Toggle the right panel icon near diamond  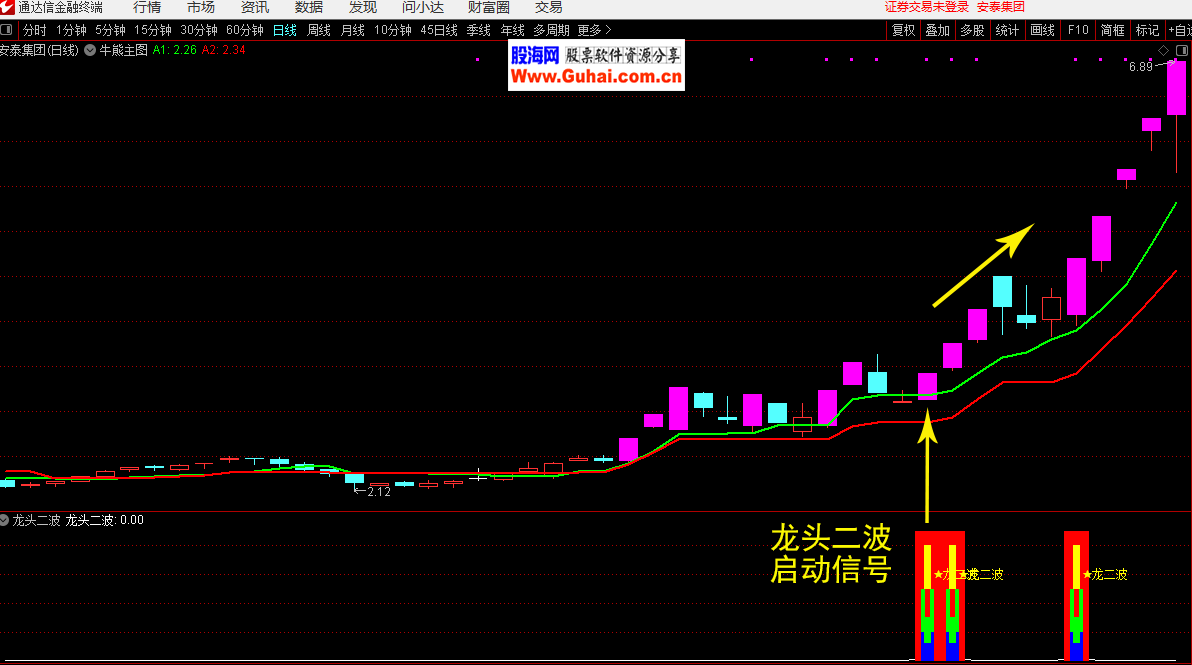point(1180,50)
